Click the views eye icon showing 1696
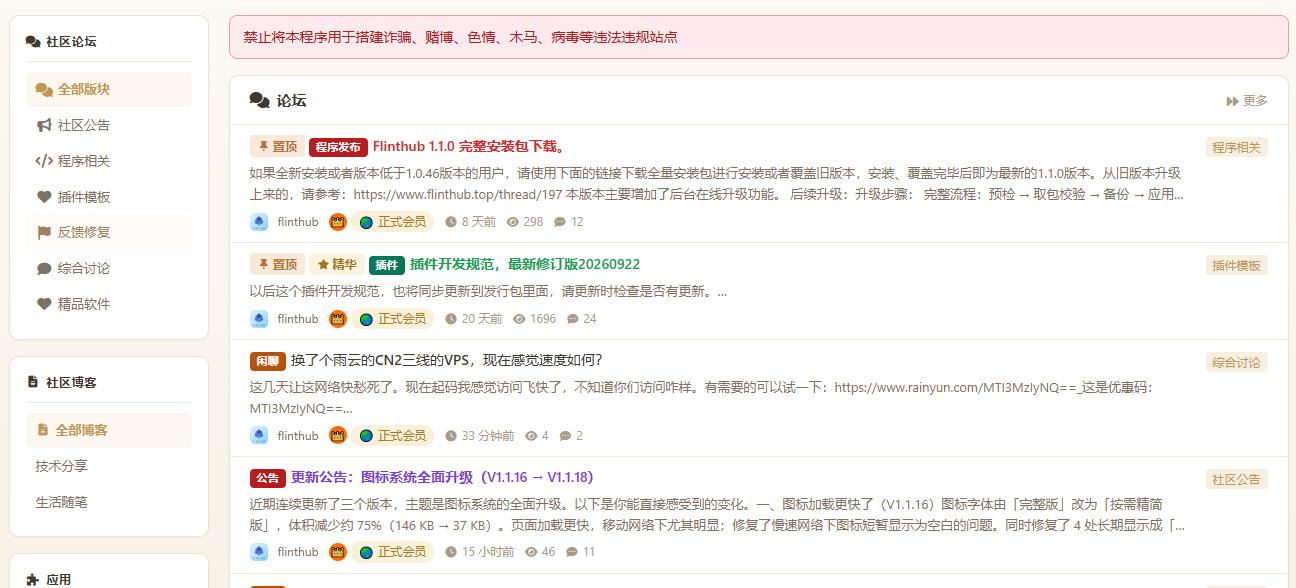Screen dimensions: 1296x588 tap(519, 319)
